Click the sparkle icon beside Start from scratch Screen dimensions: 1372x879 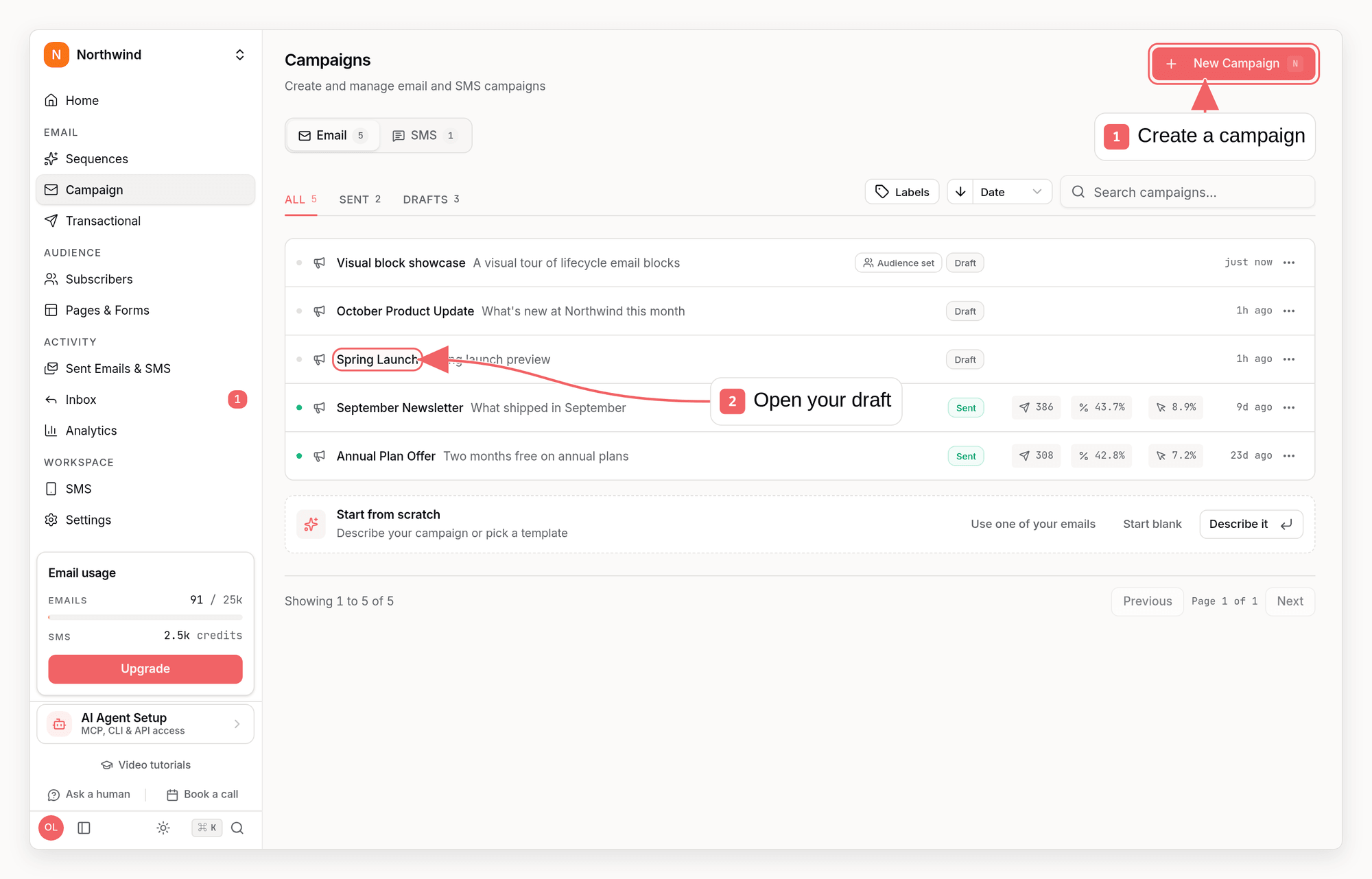point(311,525)
